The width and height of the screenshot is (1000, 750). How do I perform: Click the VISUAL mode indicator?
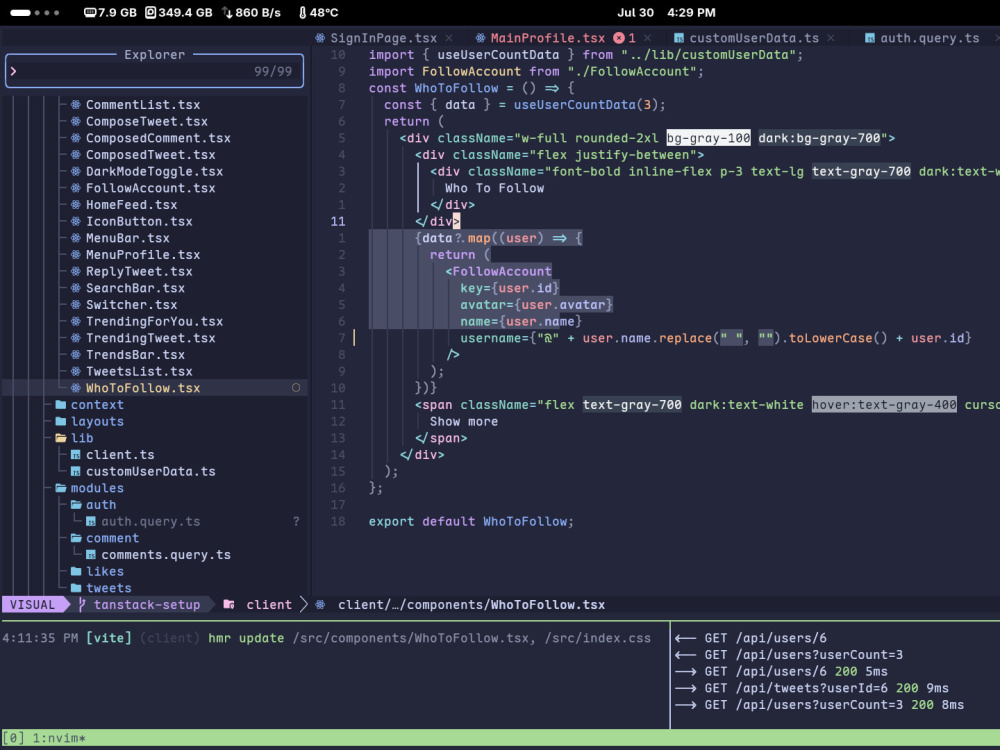click(x=33, y=605)
